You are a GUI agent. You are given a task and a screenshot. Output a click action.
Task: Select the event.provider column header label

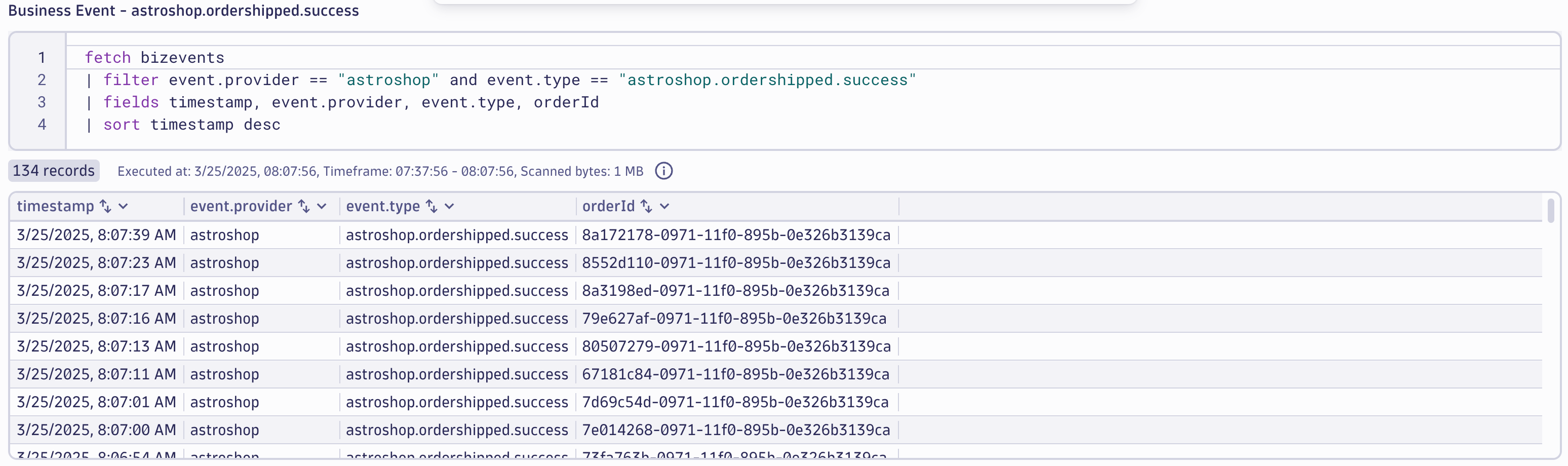tap(241, 207)
